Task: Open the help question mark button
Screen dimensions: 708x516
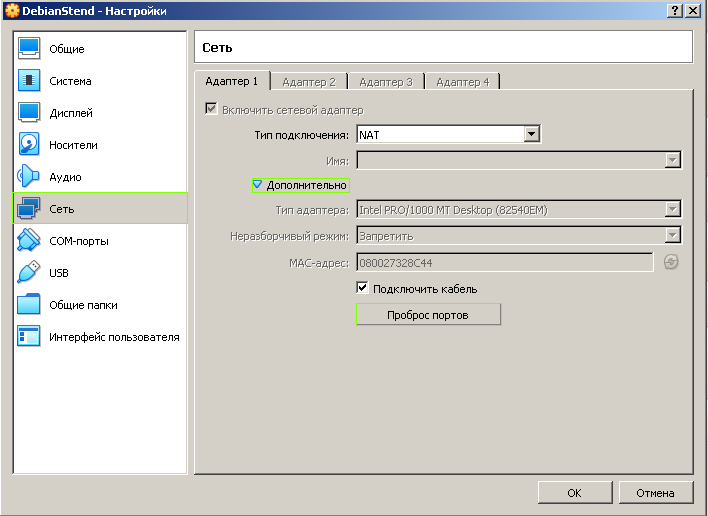Action: [x=675, y=11]
